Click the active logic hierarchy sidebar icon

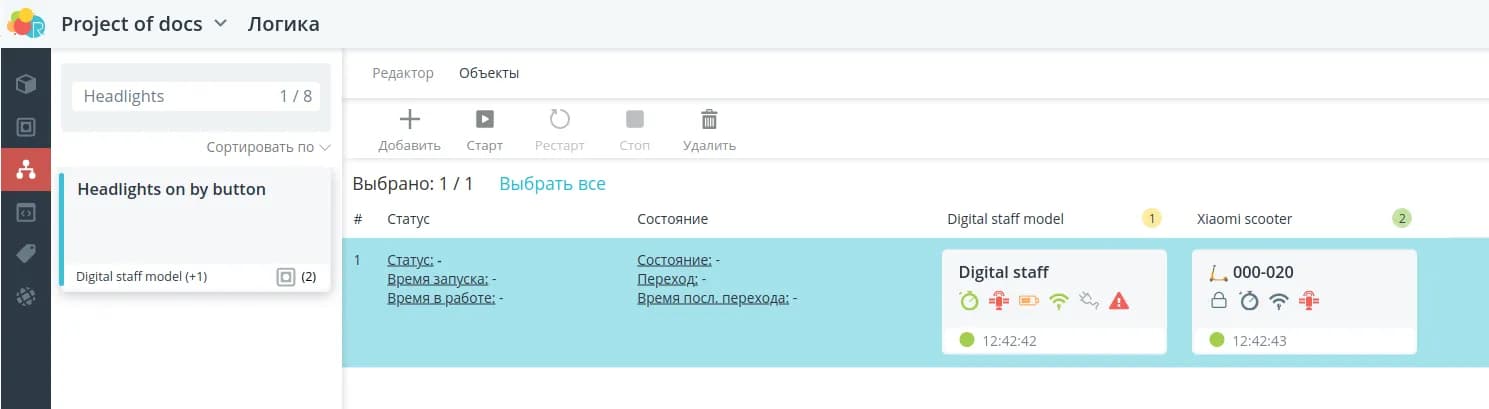coord(25,170)
